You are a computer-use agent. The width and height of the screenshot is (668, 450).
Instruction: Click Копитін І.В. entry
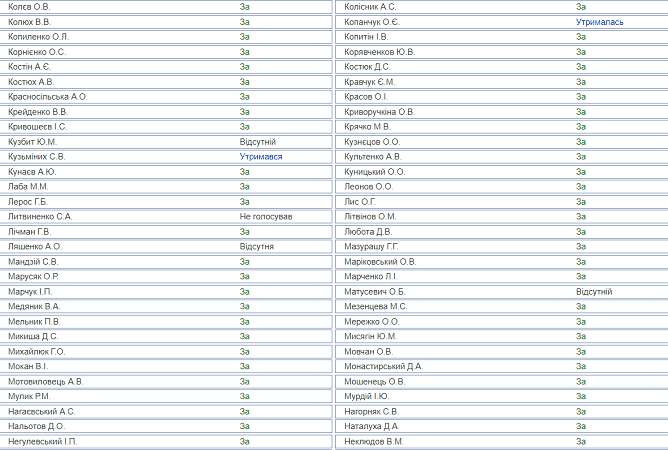point(366,37)
